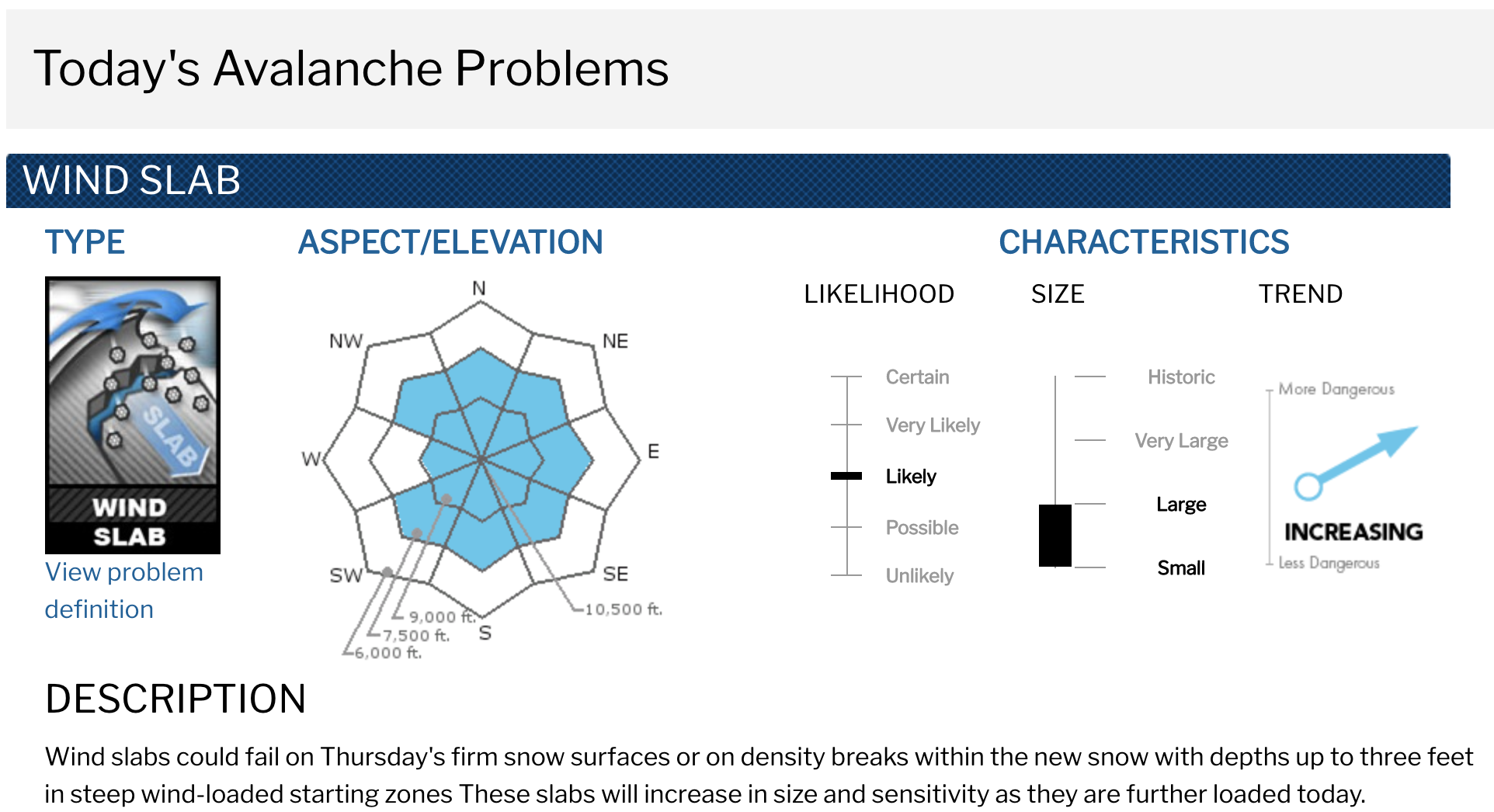Click the Likely marker on likelihood scale
The image size is (1494, 812).
pyautogui.click(x=846, y=476)
